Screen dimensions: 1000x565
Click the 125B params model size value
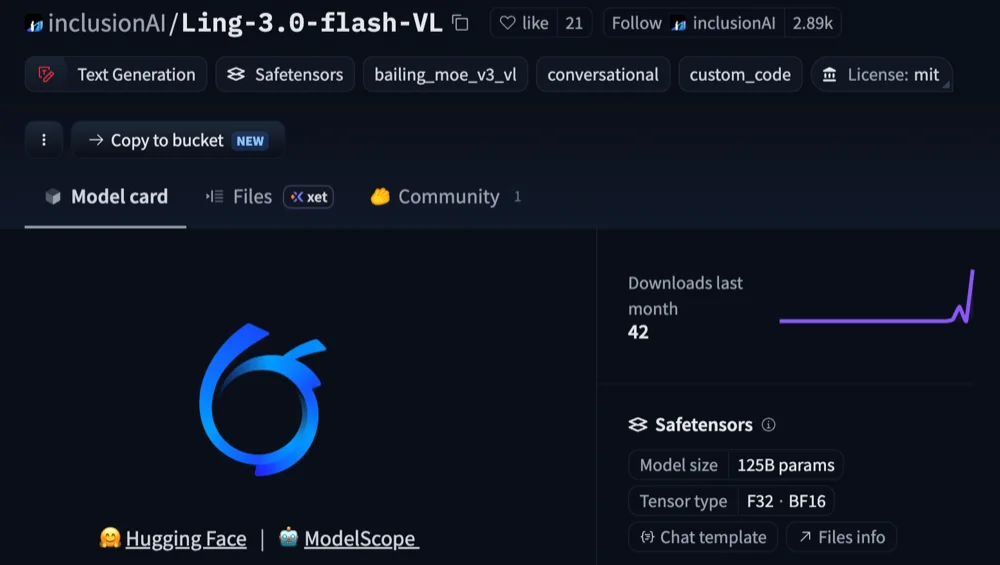[x=786, y=466]
